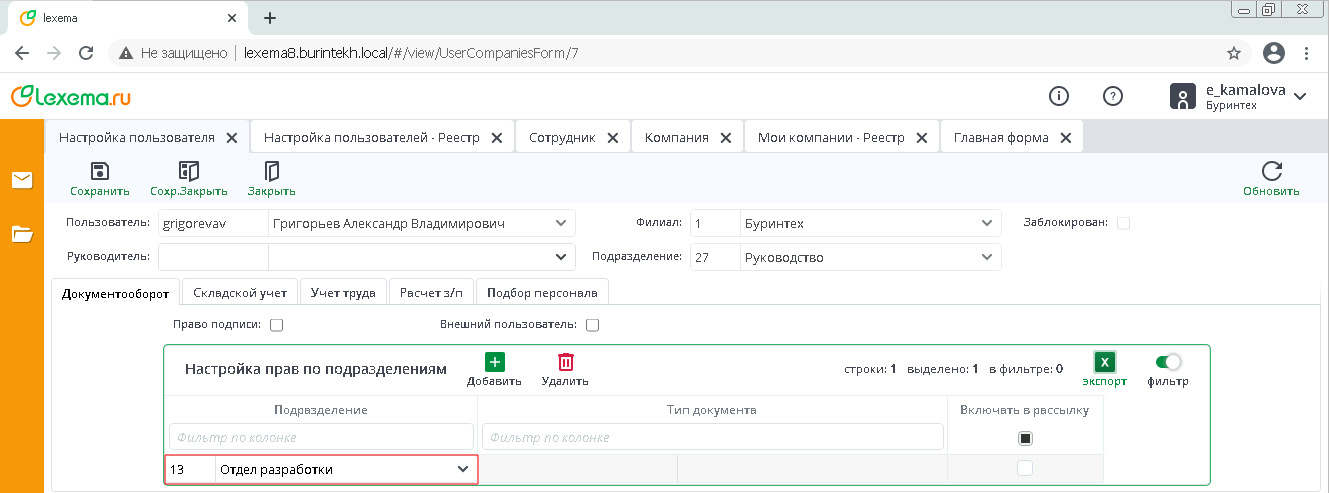Open the mail envelope icon in the sidebar

(x=22, y=180)
